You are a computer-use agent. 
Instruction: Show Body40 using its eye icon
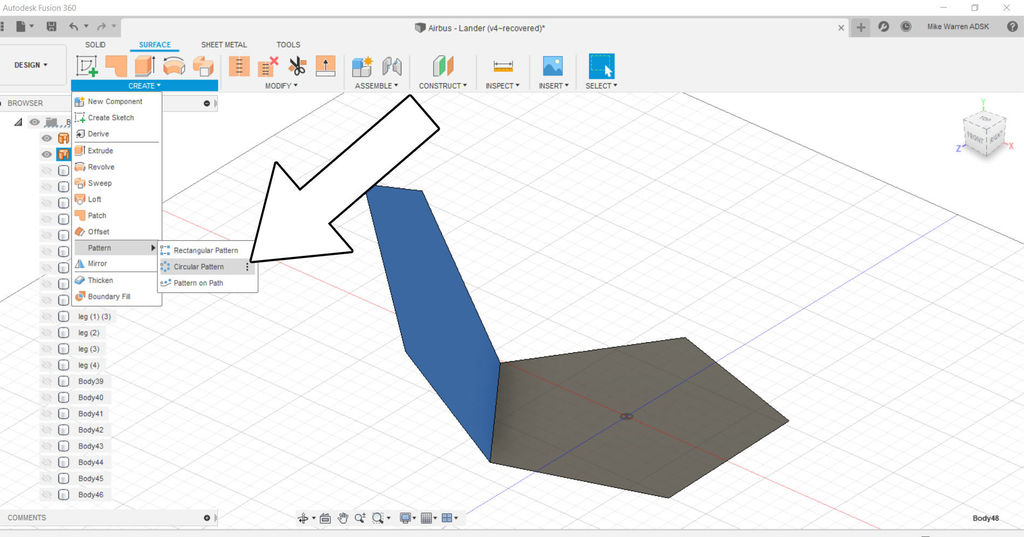pyautogui.click(x=46, y=398)
